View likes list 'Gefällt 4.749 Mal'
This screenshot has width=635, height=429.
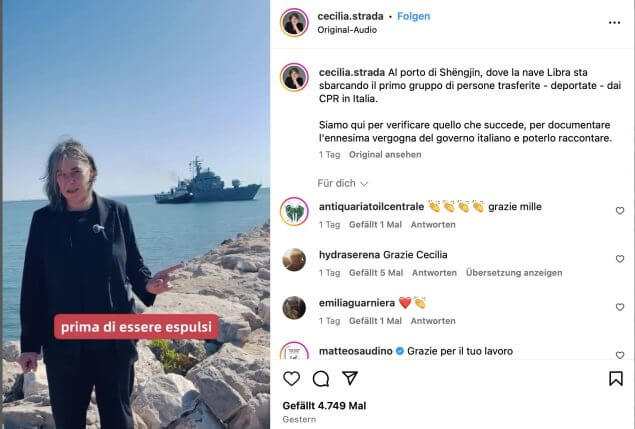(x=324, y=406)
